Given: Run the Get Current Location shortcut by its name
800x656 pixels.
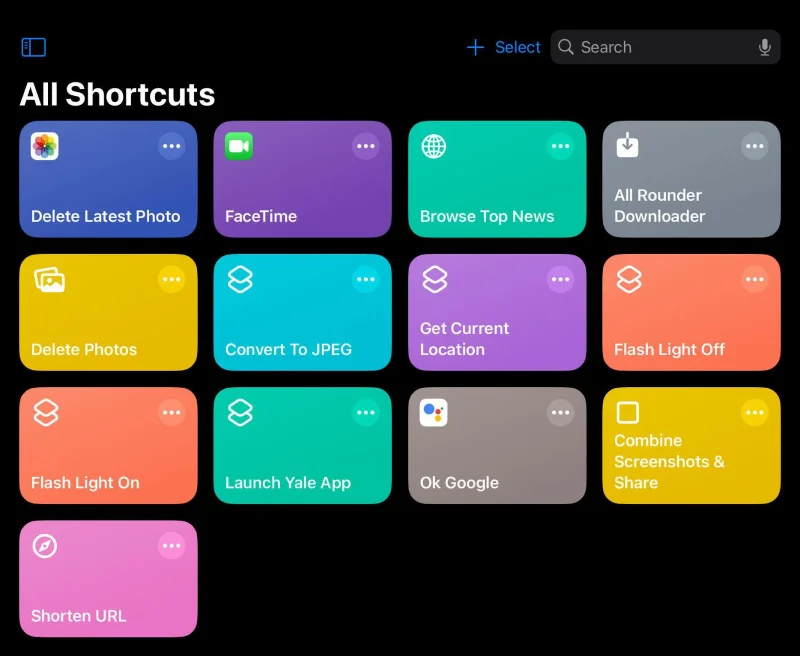Looking at the screenshot, I should coord(464,339).
